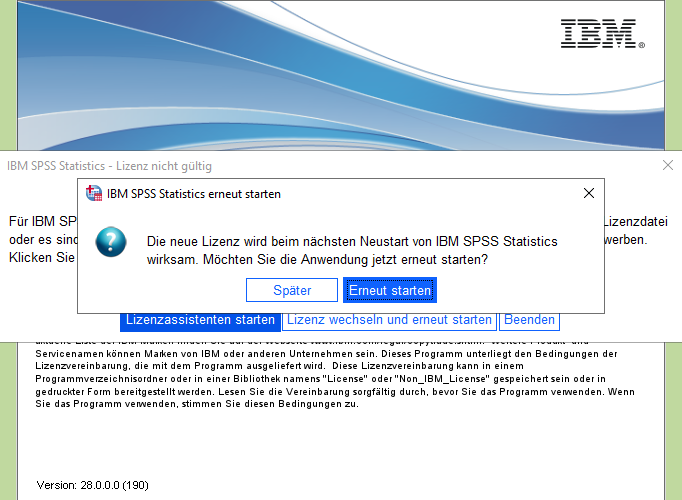Click the IBM logo on splash screen
Viewport: 682px width, 500px height.
click(x=602, y=33)
